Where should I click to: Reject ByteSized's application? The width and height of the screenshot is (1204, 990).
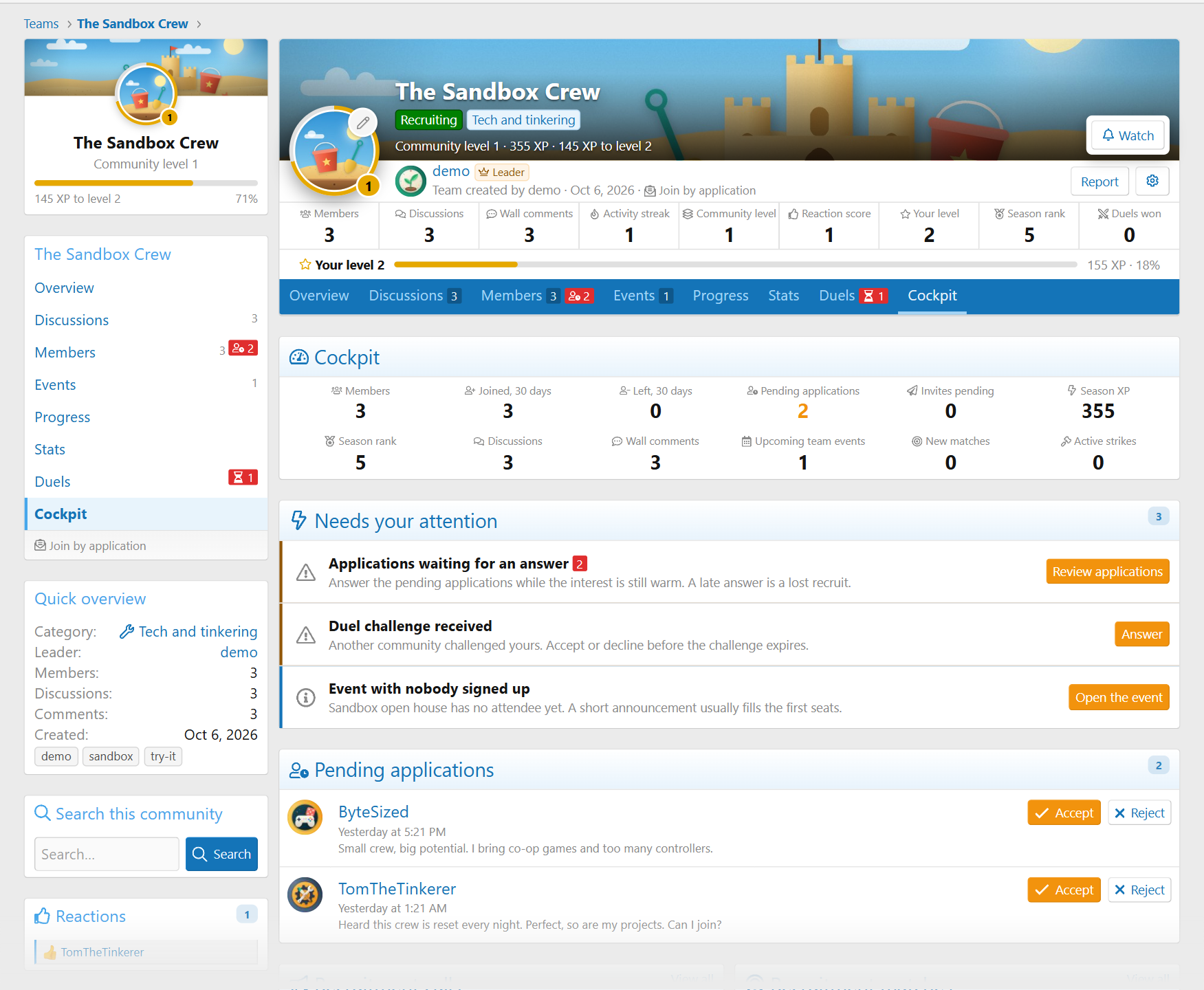point(1139,813)
